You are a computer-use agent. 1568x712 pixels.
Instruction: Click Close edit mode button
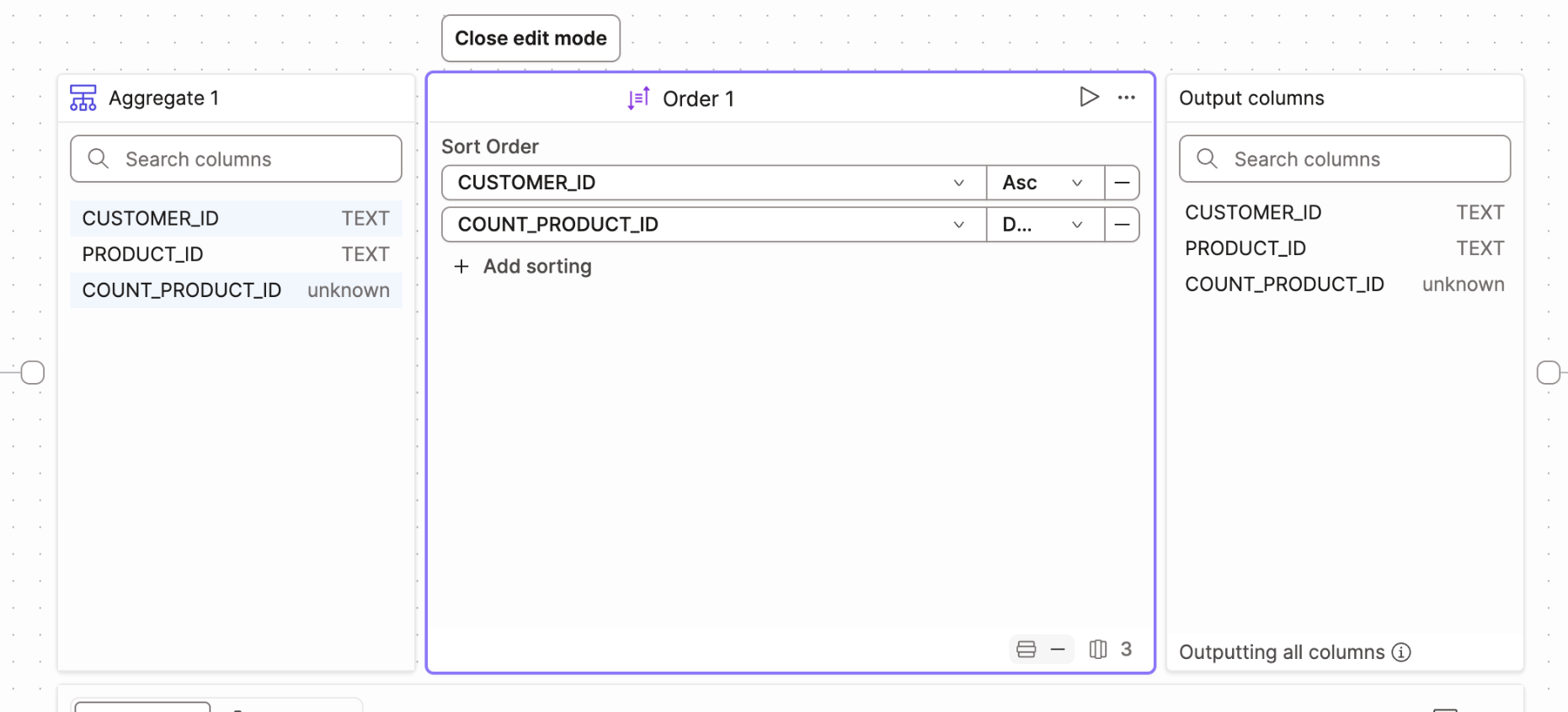tap(531, 39)
